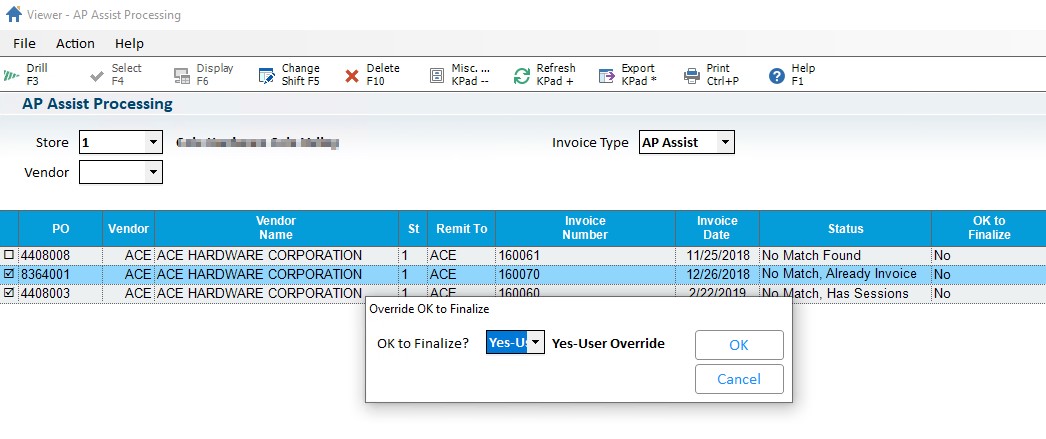Click the Print toolbar icon

(x=692, y=75)
